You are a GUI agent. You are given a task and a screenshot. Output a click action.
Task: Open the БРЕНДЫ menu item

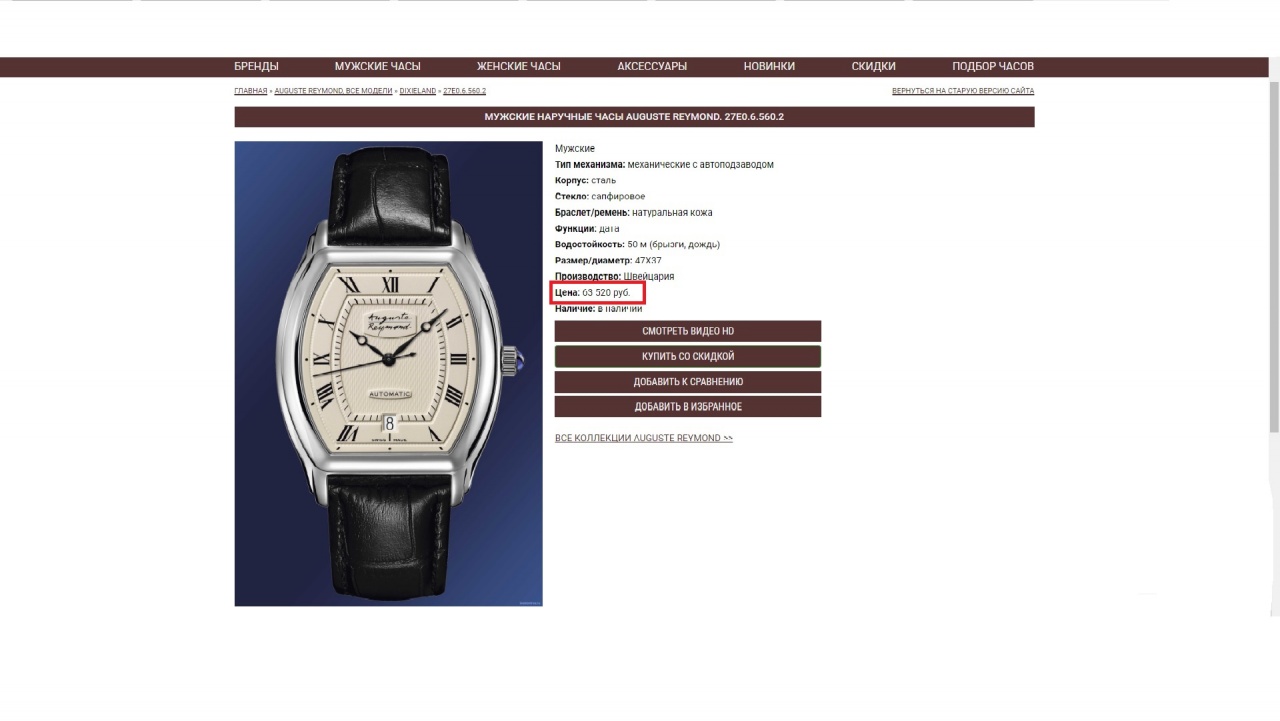tap(256, 66)
